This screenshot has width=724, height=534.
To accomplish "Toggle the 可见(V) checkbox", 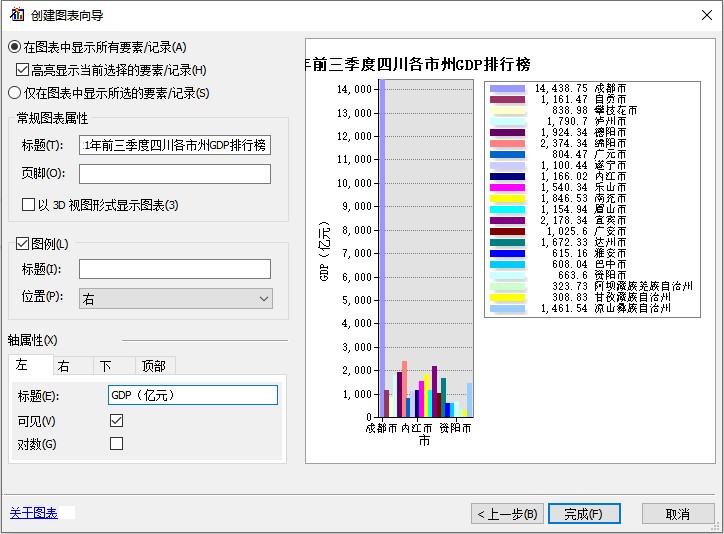I will (116, 420).
